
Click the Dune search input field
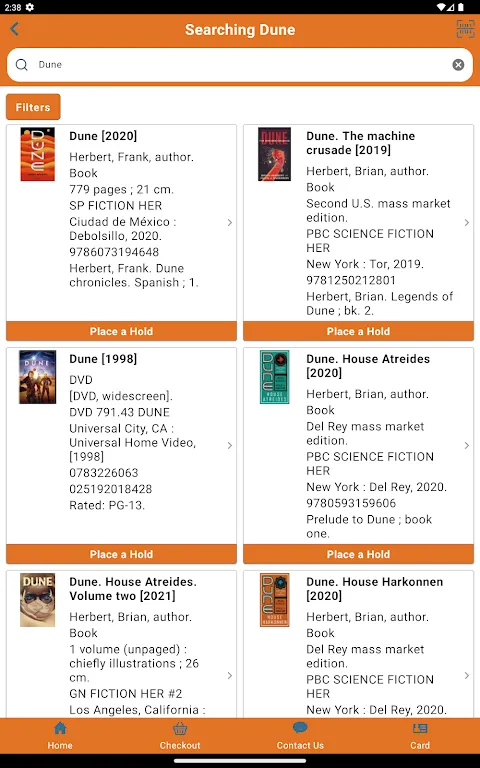(240, 65)
